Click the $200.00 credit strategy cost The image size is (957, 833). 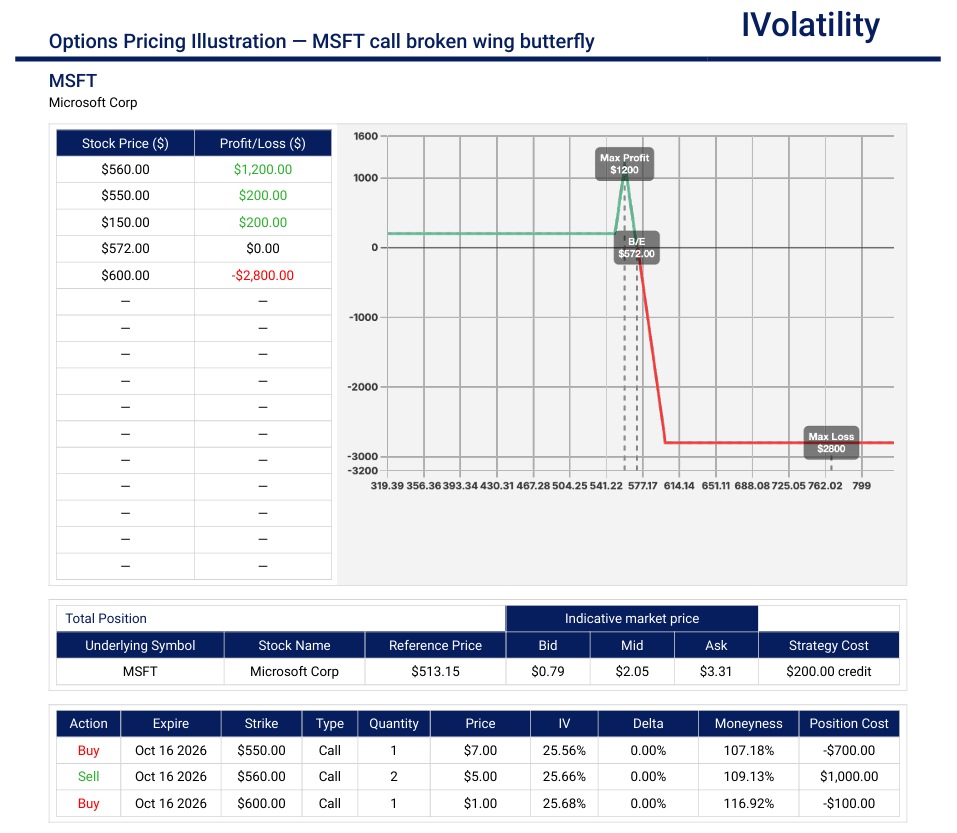click(x=828, y=671)
